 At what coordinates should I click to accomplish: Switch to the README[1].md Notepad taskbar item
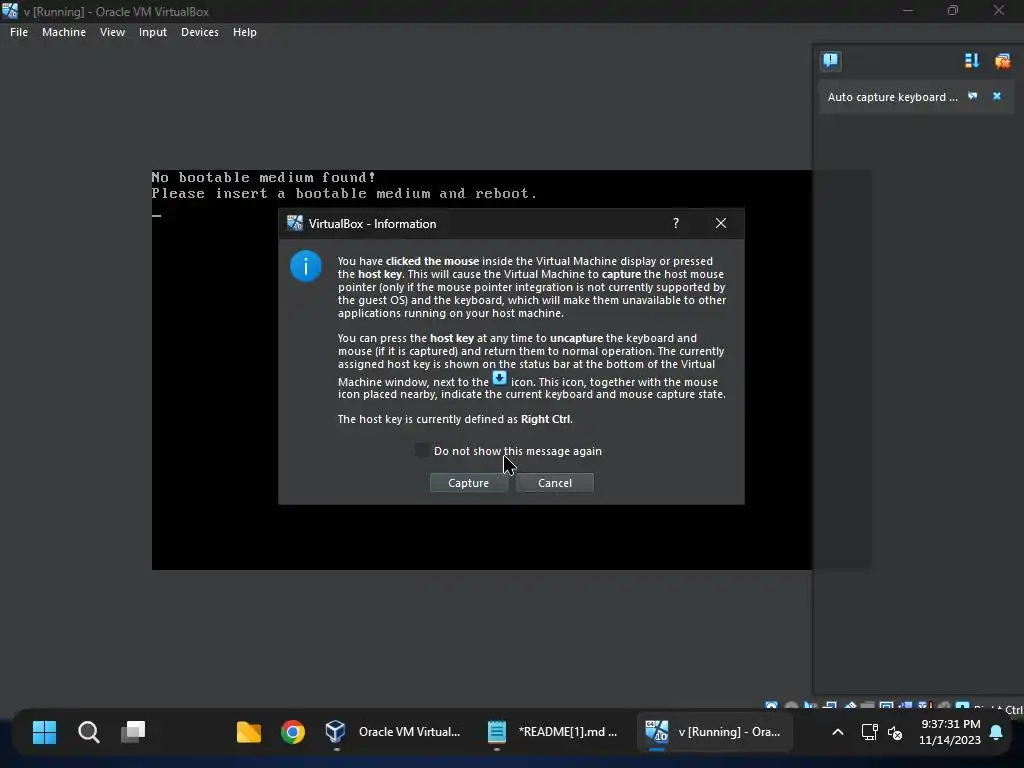pyautogui.click(x=553, y=732)
